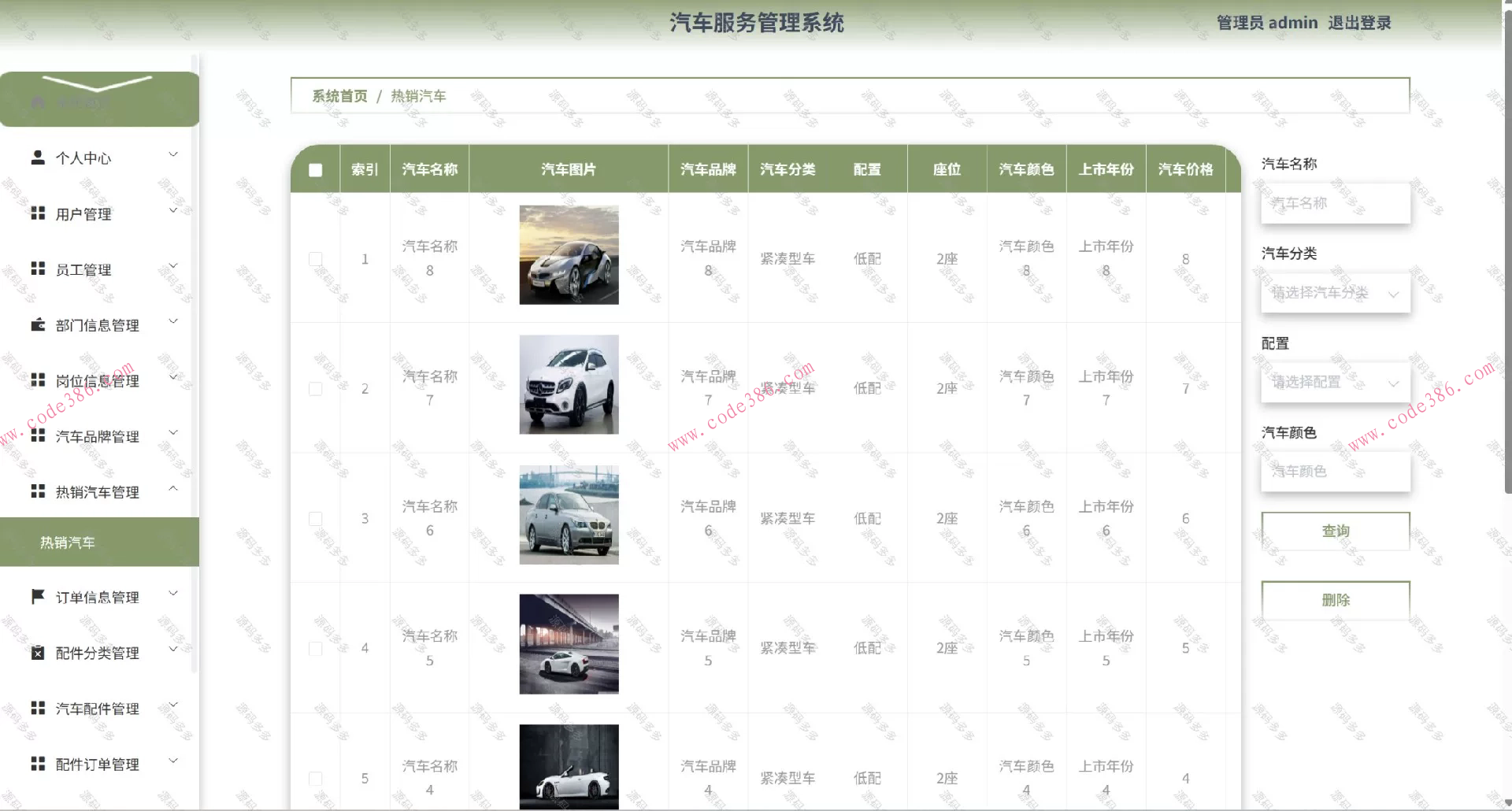The height and width of the screenshot is (811, 1512).
Task: Open the 请选择配置 dropdown
Action: coord(1335,382)
